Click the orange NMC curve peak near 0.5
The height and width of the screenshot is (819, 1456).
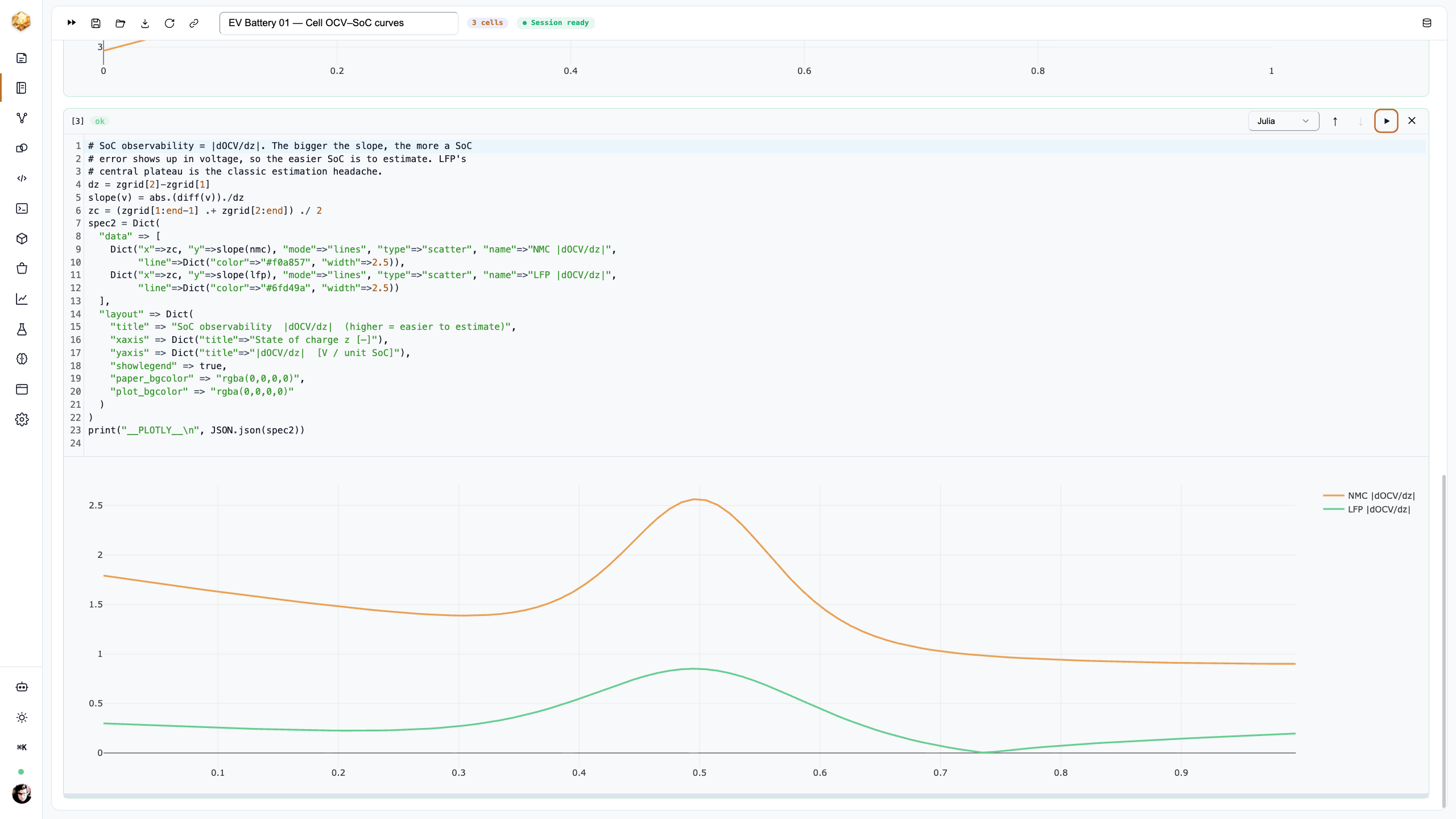(x=694, y=499)
